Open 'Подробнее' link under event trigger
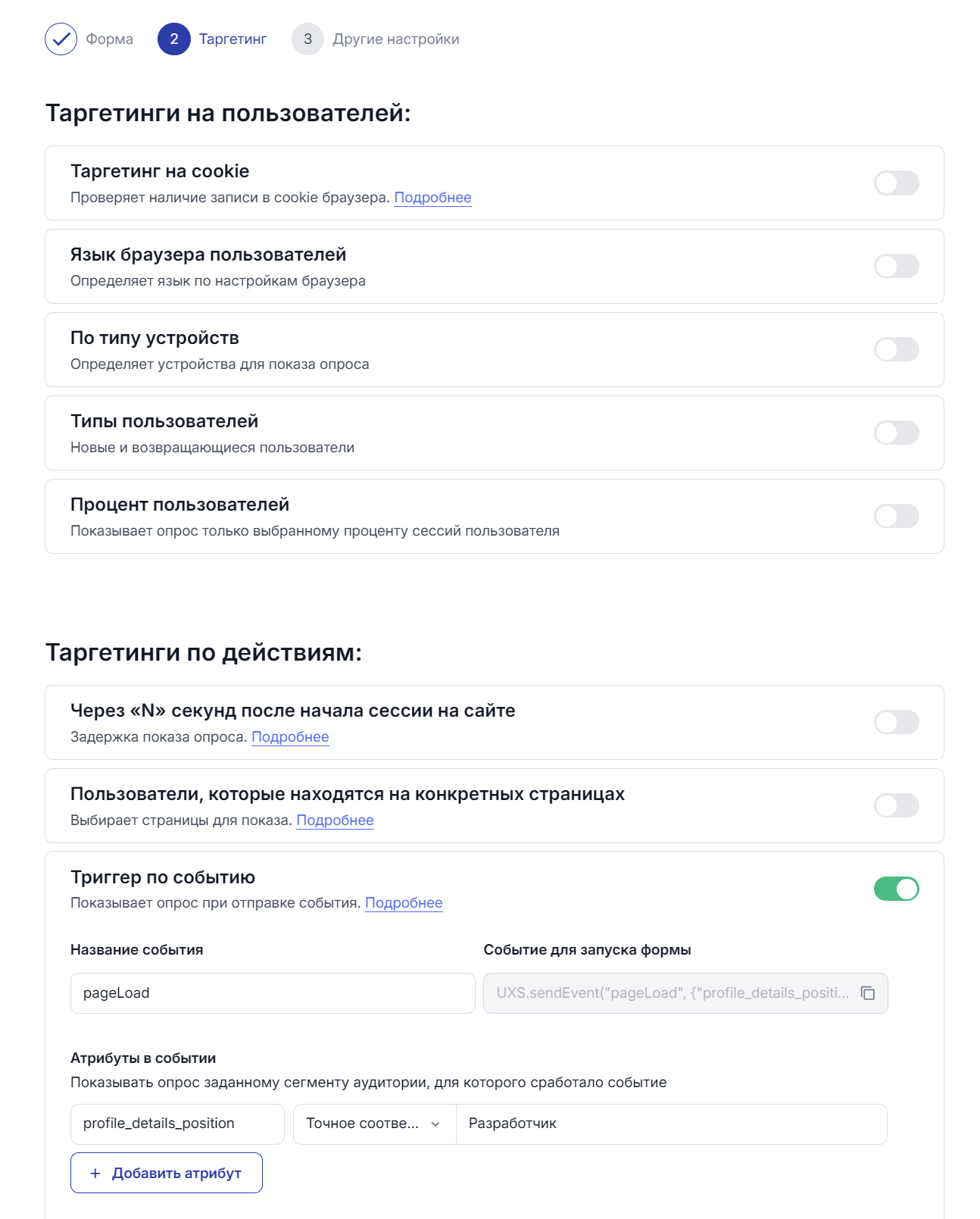The image size is (980, 1219). pyautogui.click(x=404, y=903)
